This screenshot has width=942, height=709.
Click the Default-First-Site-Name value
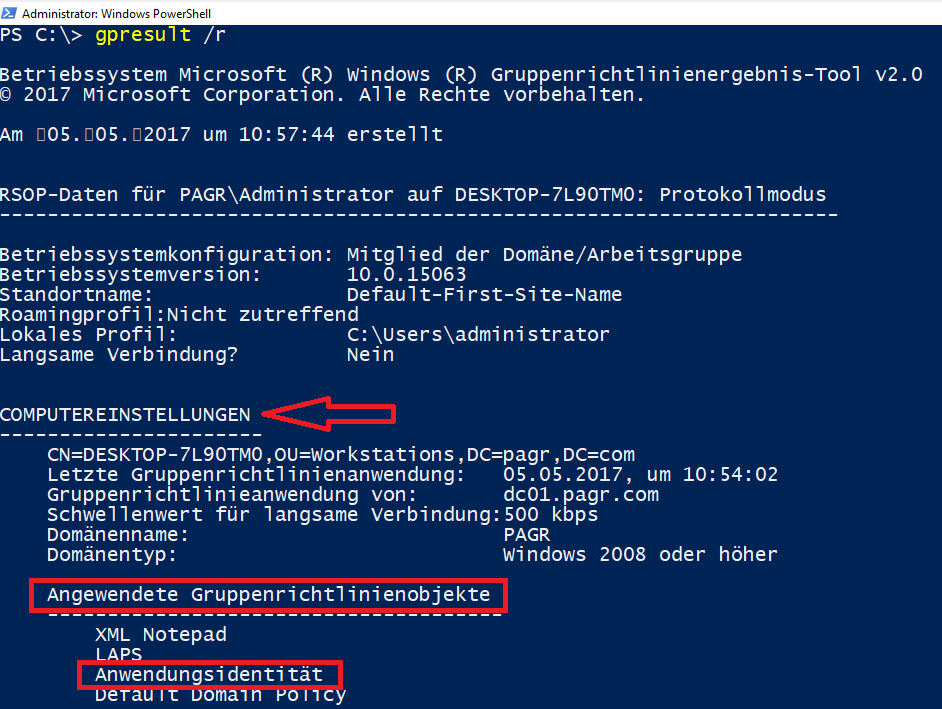[484, 294]
